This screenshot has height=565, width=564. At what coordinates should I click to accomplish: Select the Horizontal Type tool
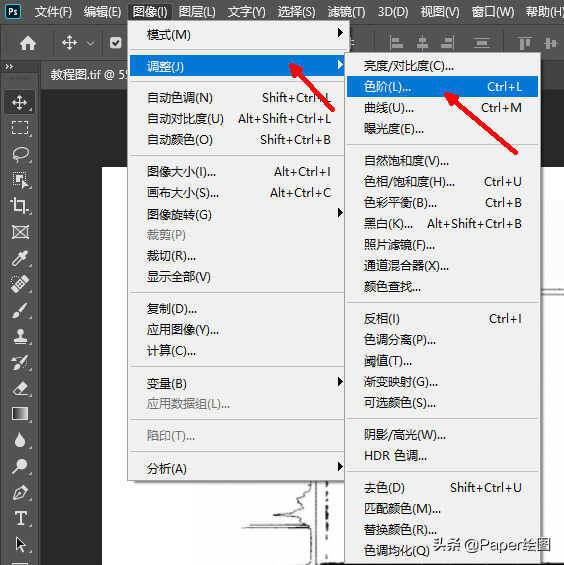tap(20, 519)
